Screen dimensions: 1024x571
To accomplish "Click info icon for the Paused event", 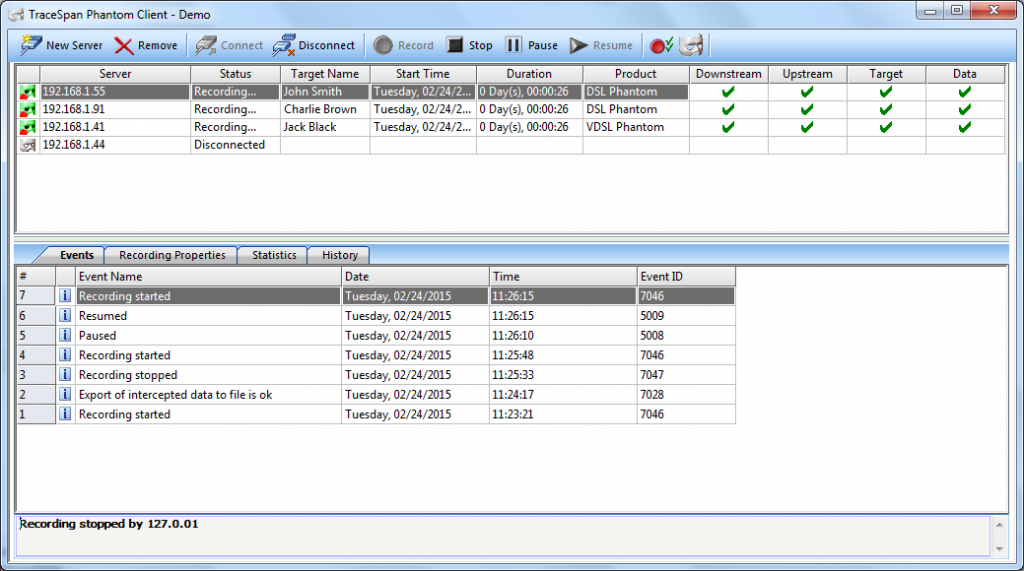I will click(x=66, y=336).
